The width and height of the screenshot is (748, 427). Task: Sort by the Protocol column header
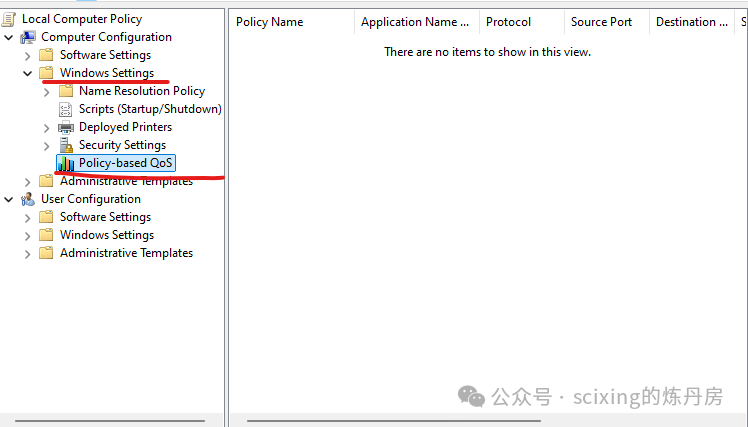pos(522,22)
